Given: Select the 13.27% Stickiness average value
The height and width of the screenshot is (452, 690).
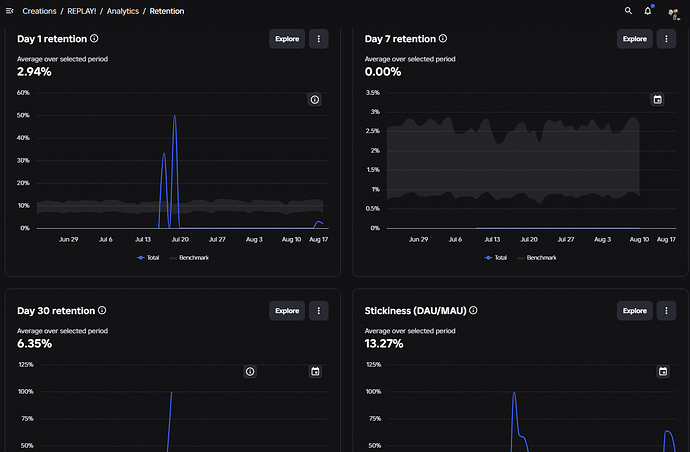Looking at the screenshot, I should [x=384, y=344].
